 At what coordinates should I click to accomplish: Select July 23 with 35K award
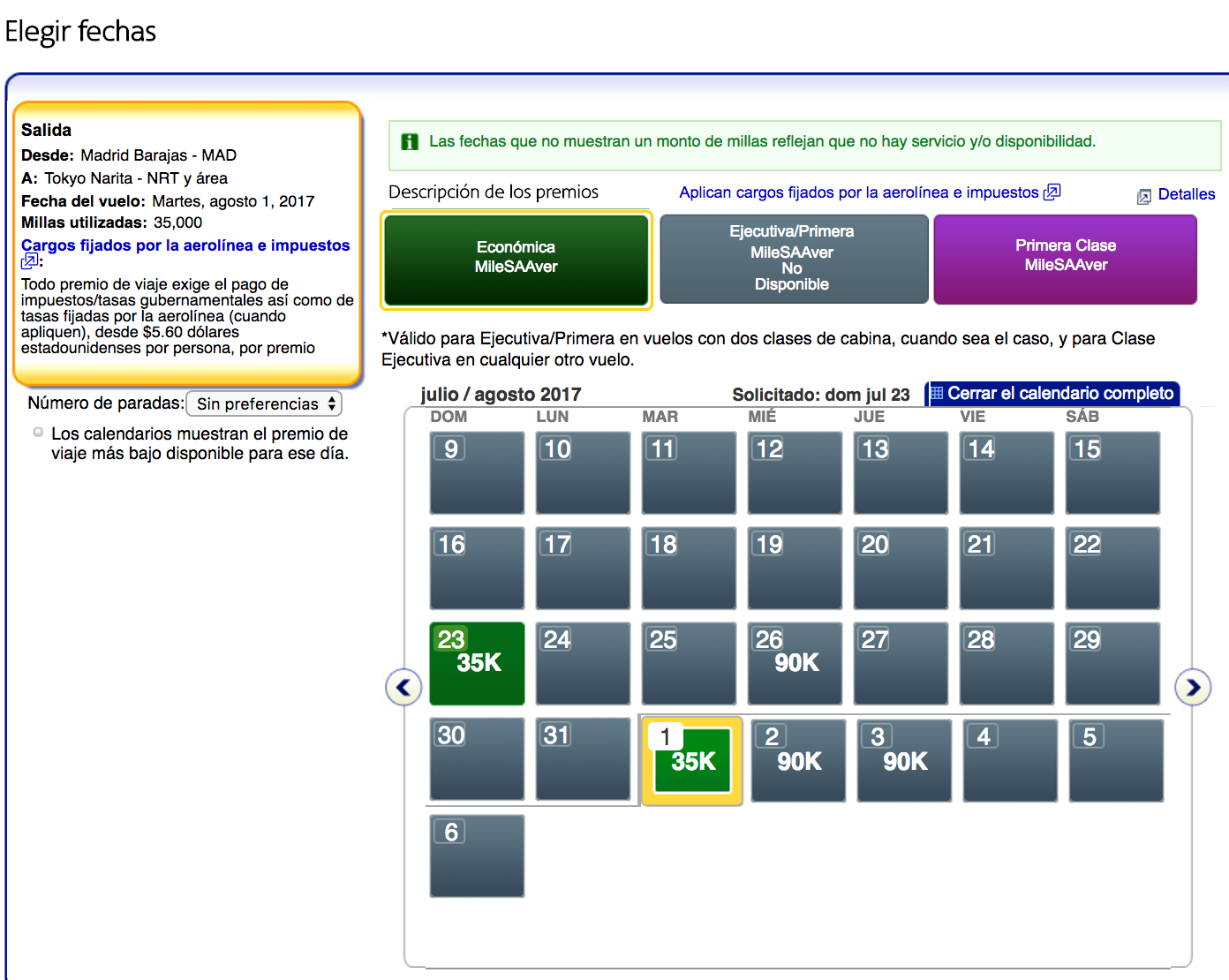coord(477,663)
